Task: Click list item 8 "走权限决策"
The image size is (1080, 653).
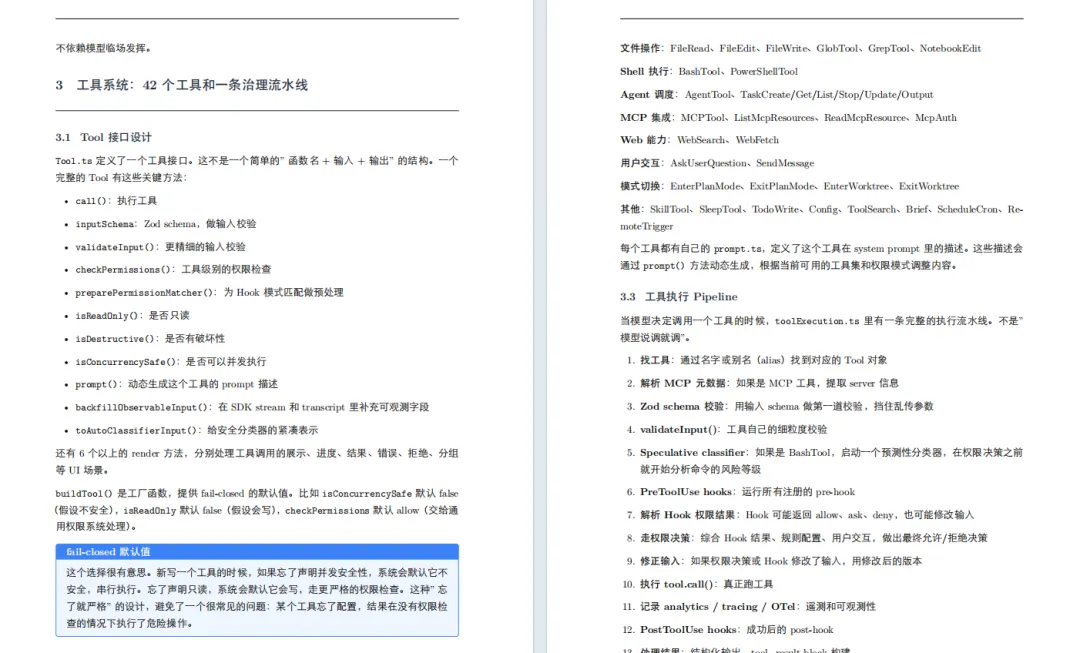Action: (813, 538)
